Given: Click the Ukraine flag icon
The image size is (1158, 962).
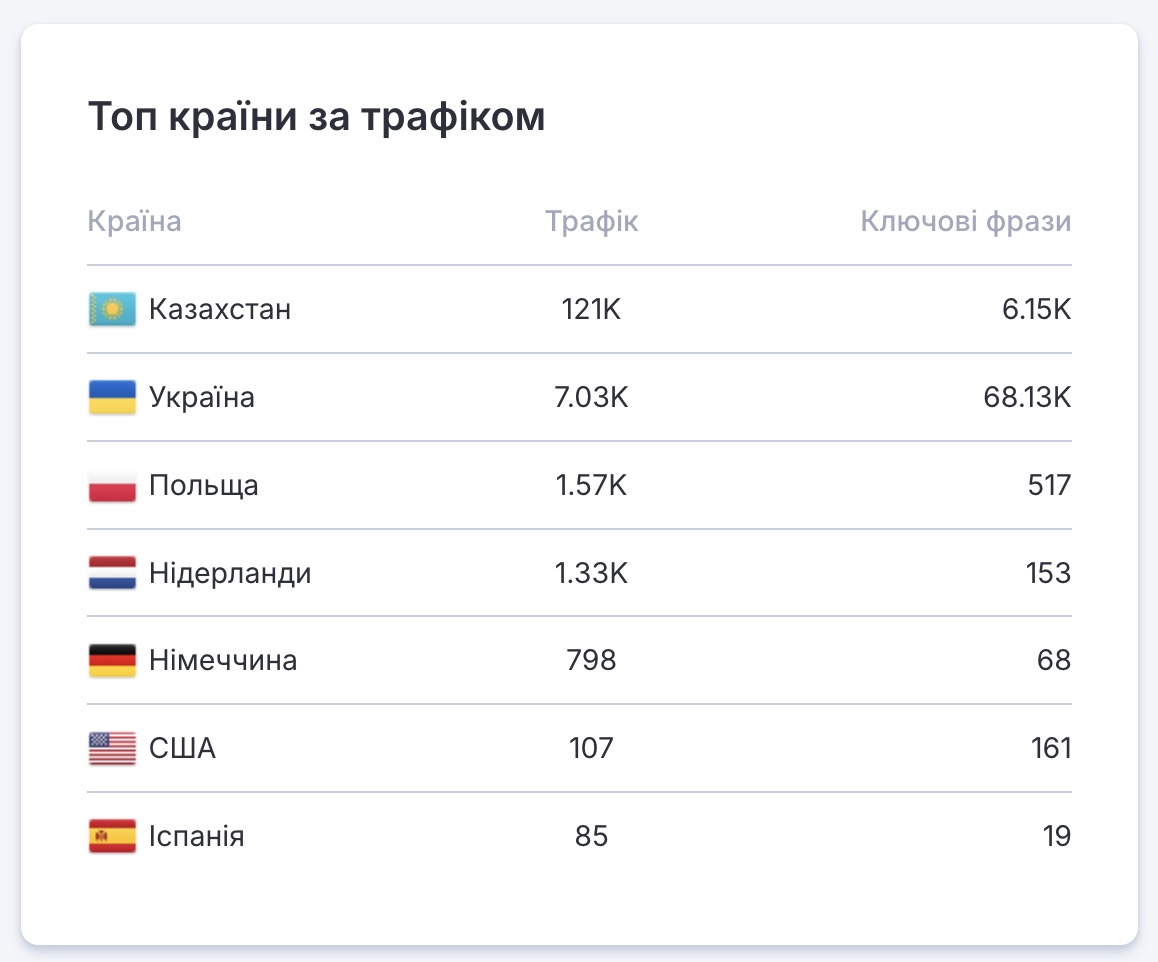Looking at the screenshot, I should (112, 398).
